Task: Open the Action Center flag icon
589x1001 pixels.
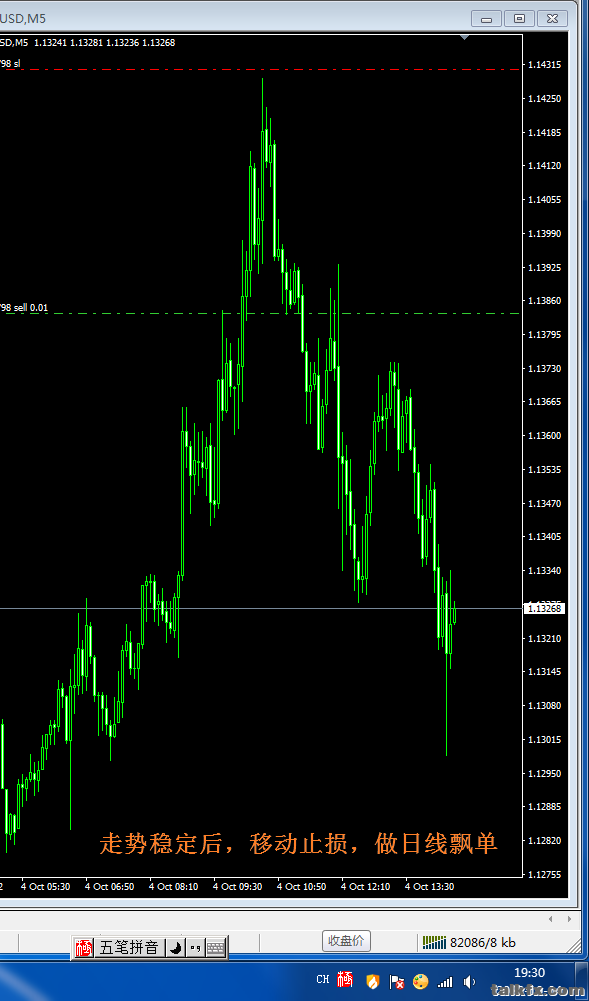Action: (x=397, y=981)
